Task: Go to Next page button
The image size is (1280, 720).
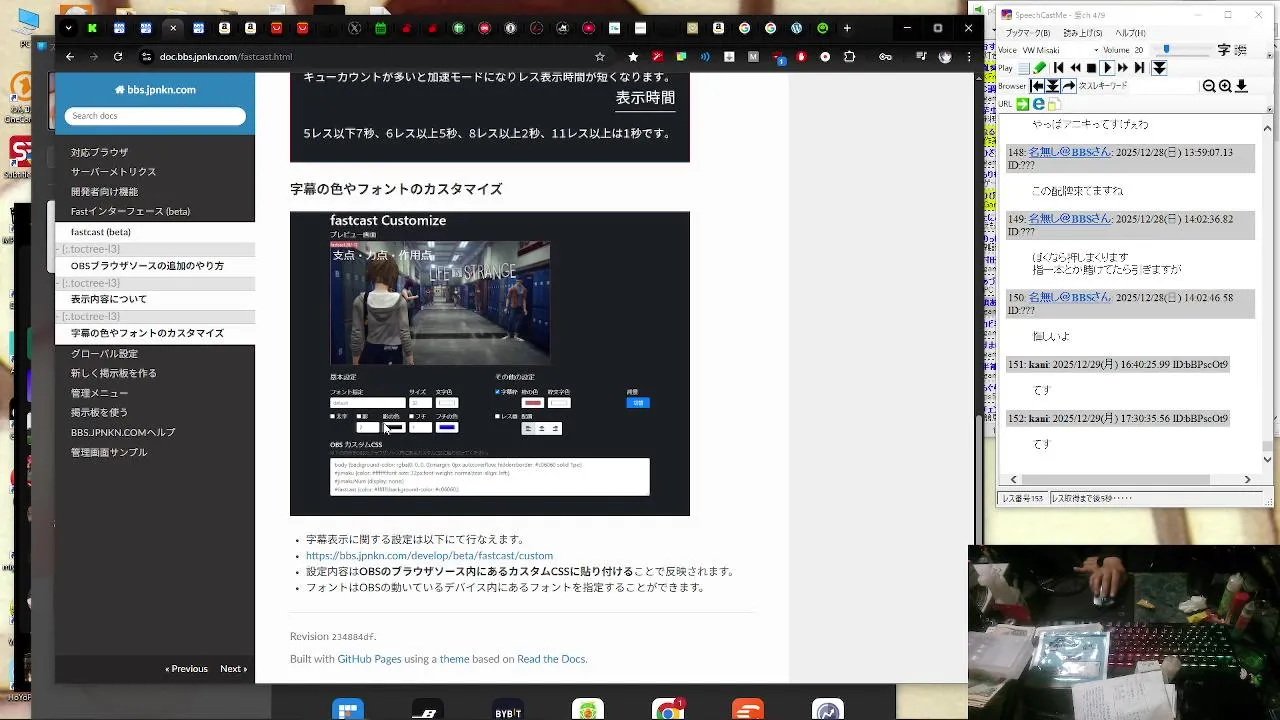Action: pyautogui.click(x=233, y=669)
